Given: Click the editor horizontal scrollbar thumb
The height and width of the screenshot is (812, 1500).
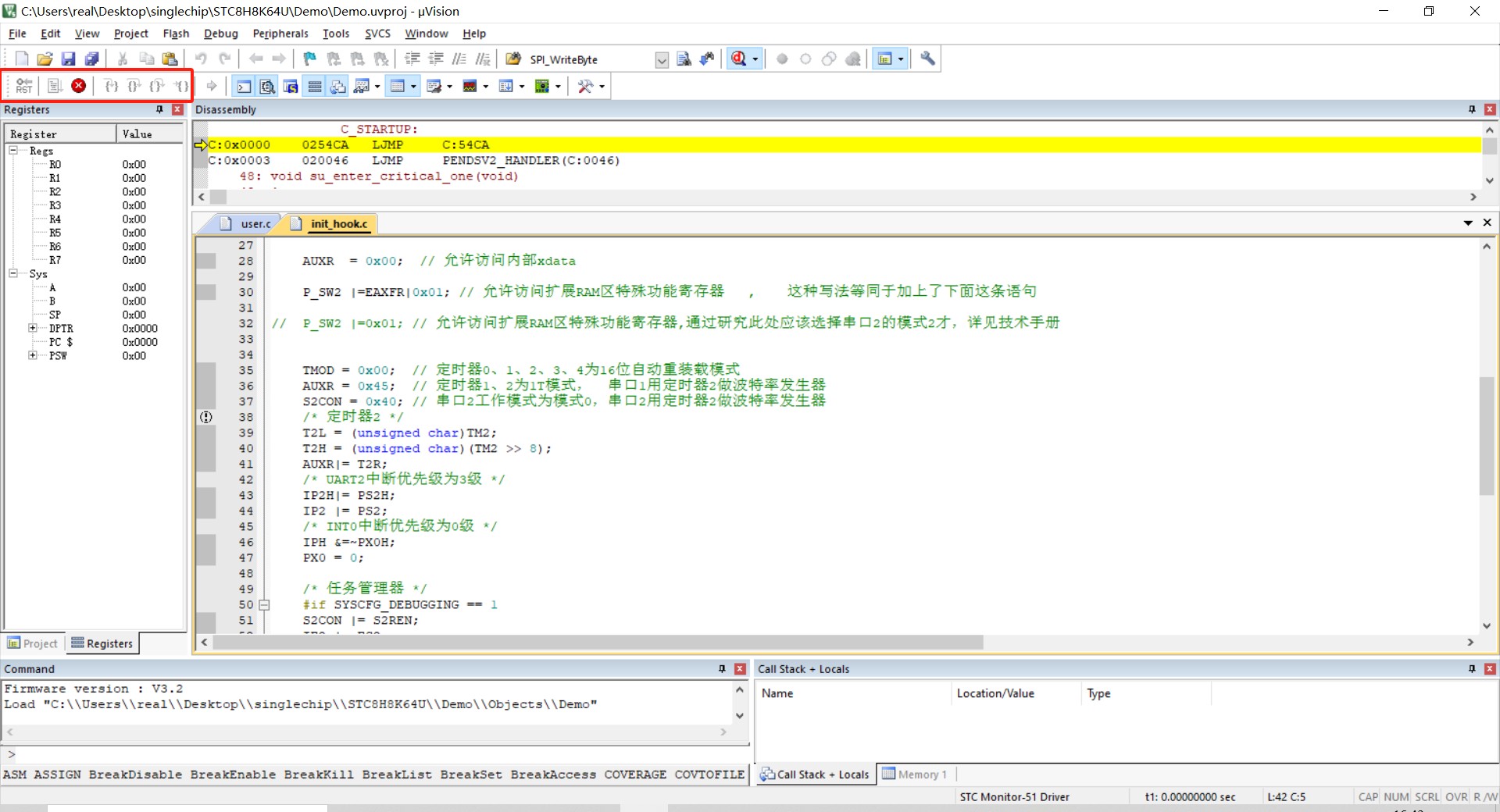Looking at the screenshot, I should (x=598, y=642).
